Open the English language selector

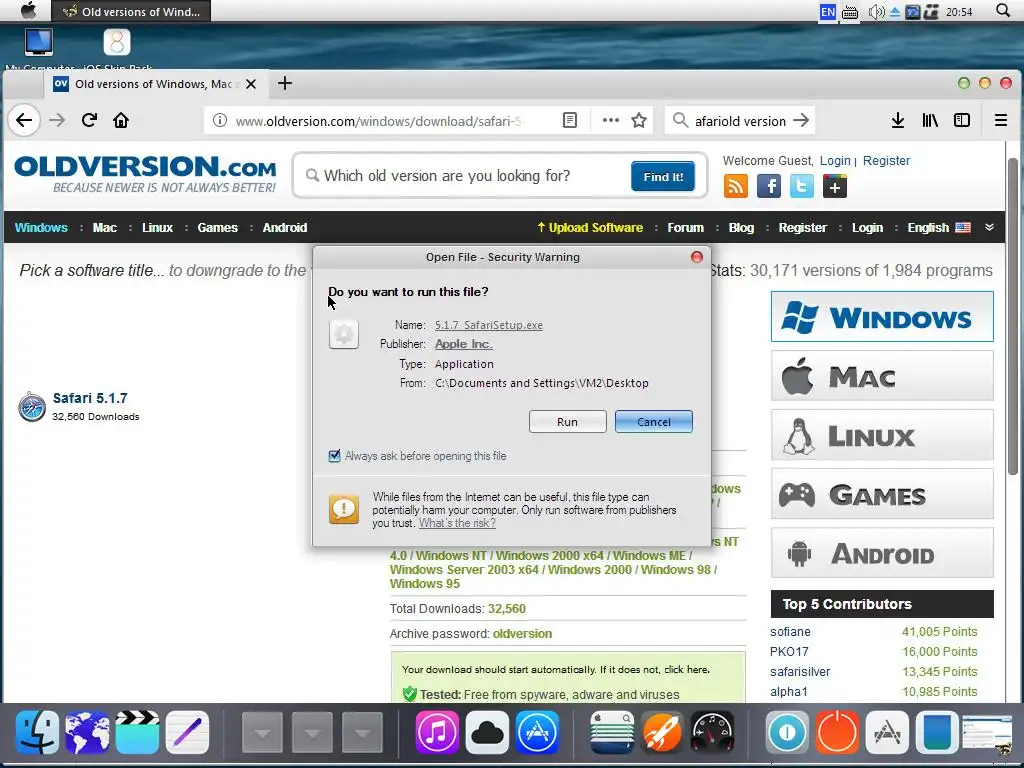click(x=938, y=228)
